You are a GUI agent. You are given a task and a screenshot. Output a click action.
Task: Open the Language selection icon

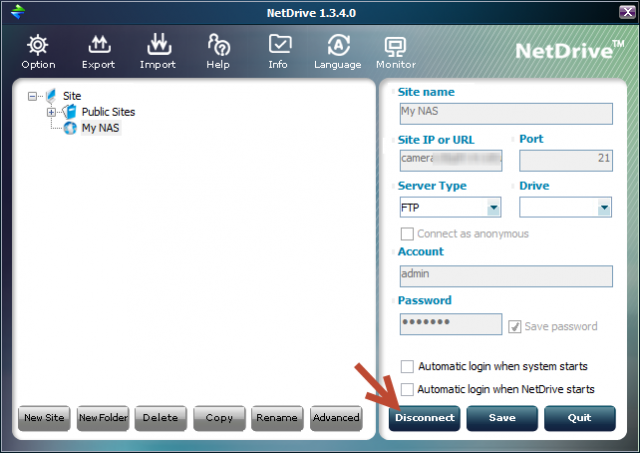(338, 45)
